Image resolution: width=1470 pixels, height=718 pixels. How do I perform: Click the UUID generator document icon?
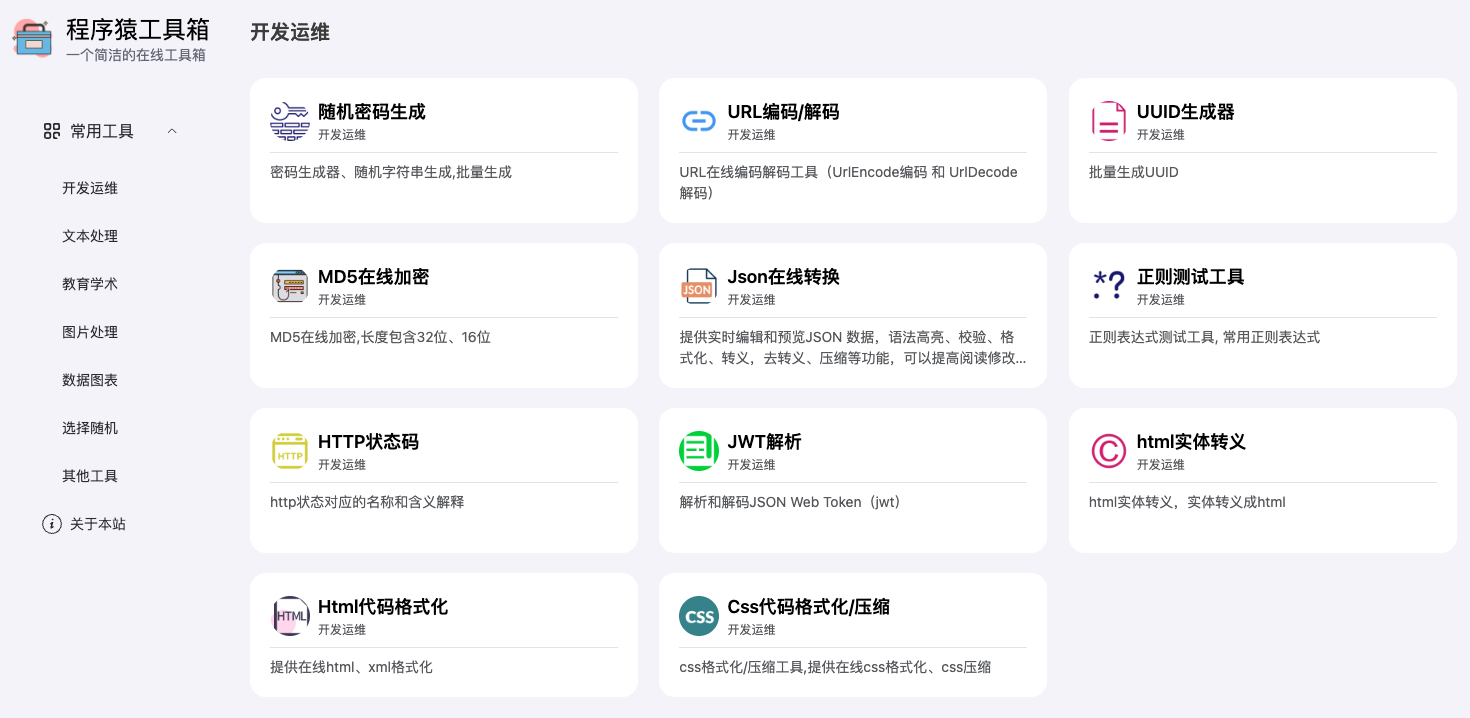coord(1108,121)
